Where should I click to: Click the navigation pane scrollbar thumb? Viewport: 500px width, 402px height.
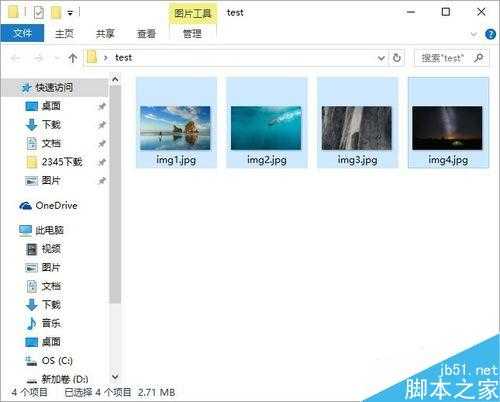click(115, 195)
